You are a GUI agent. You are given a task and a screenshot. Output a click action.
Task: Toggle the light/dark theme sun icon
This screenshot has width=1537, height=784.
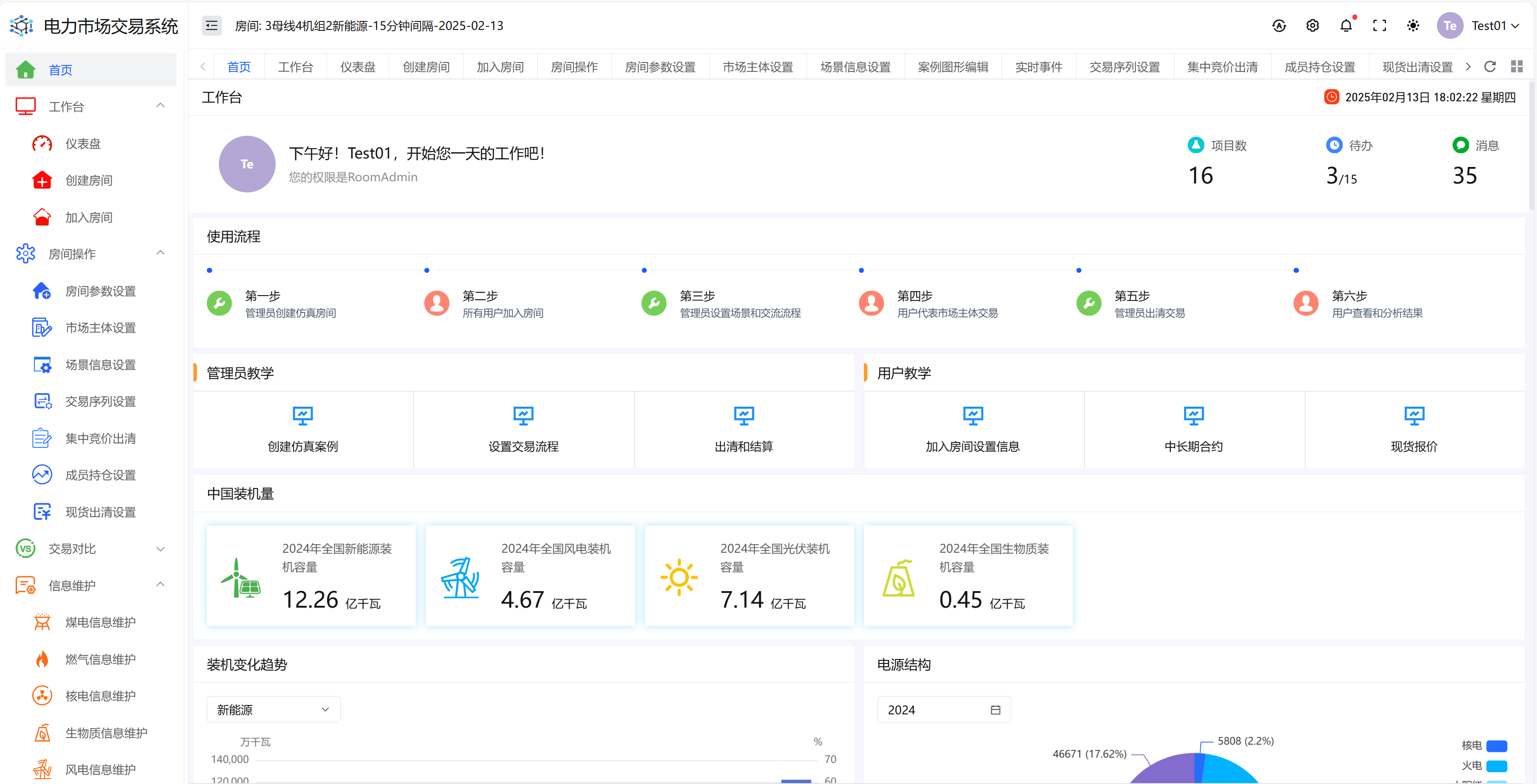click(1413, 25)
